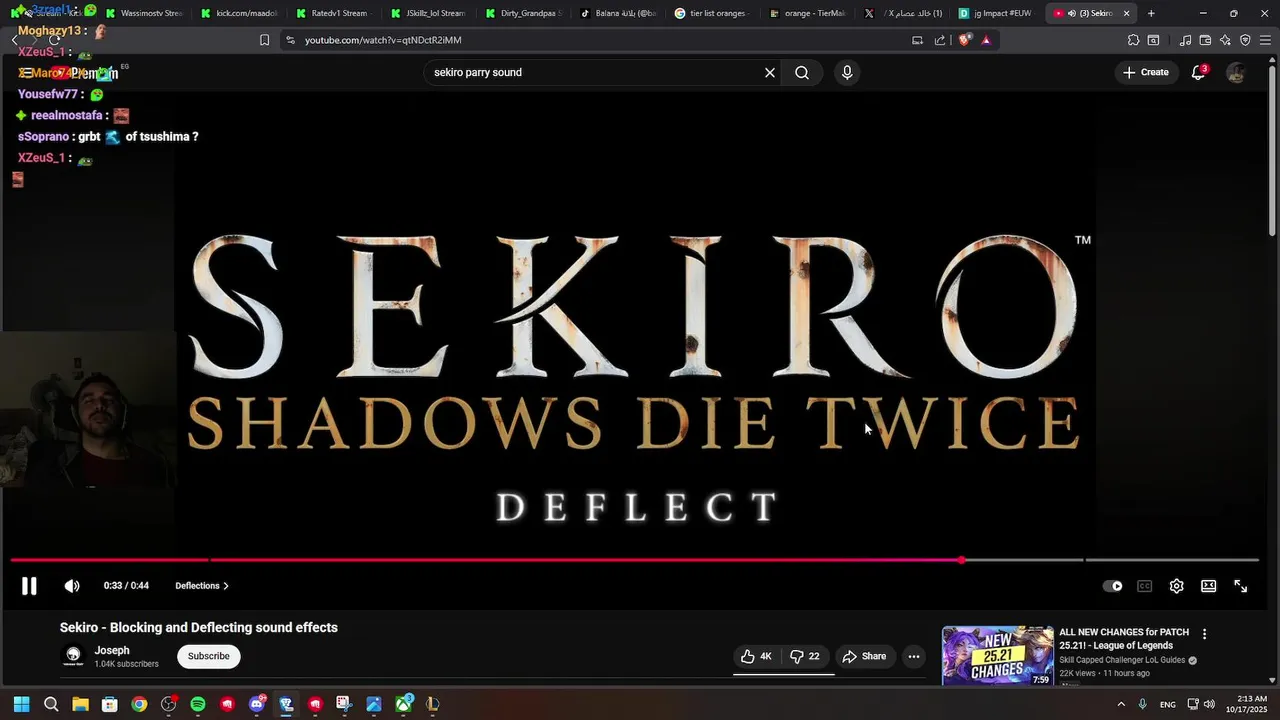Open the 25.21 Changes video thumbnail
The height and width of the screenshot is (720, 1280).
tap(998, 655)
